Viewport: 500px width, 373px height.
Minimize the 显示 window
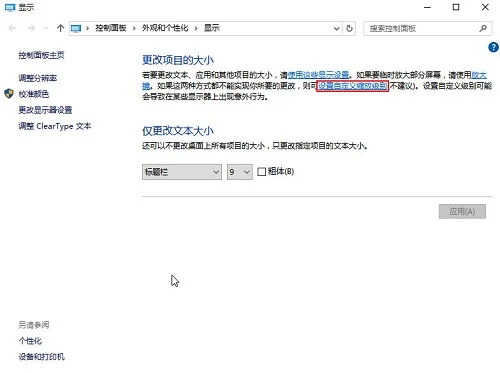(427, 7)
